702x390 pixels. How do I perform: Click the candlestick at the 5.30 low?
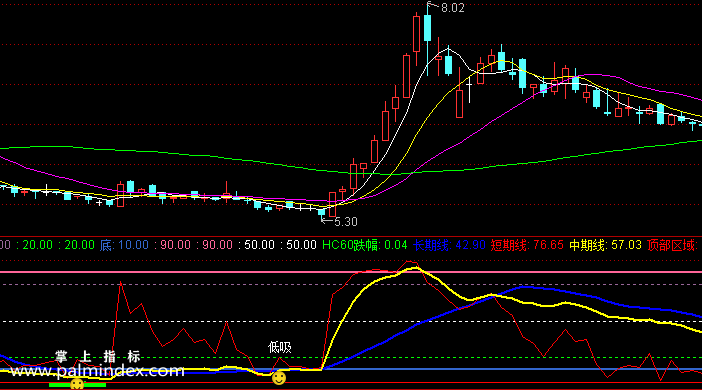point(321,212)
